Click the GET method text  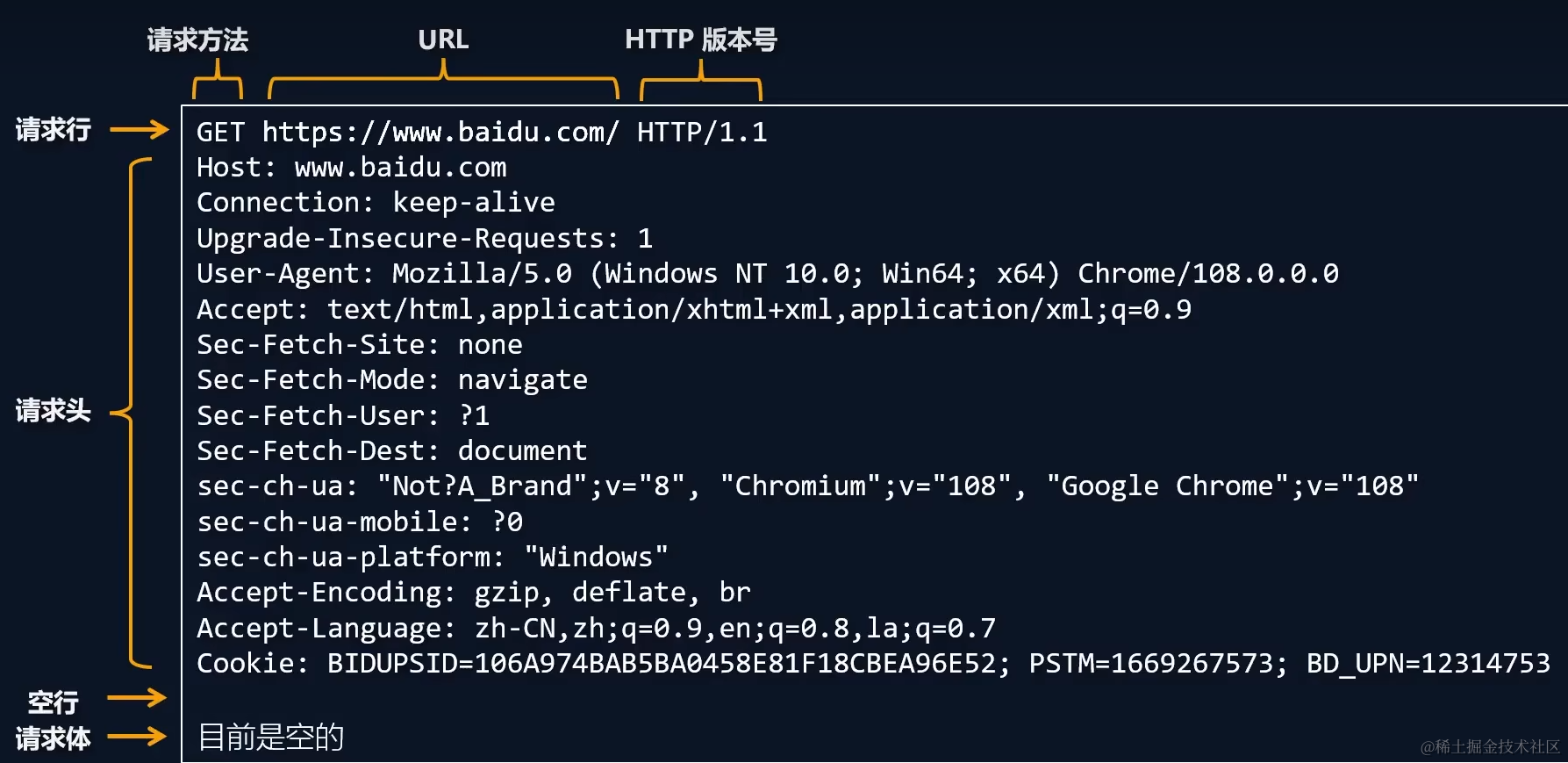(220, 132)
